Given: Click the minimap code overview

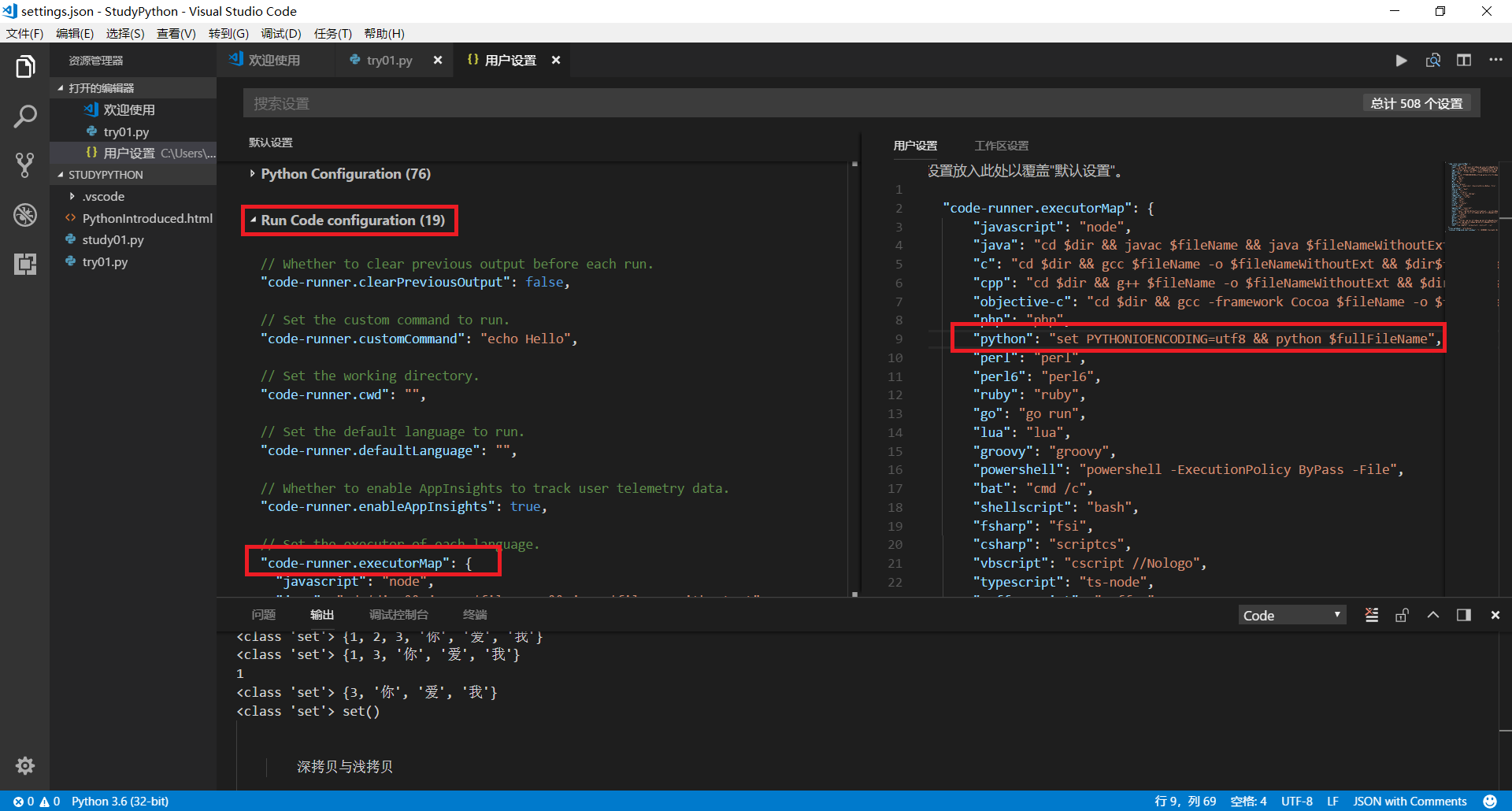Looking at the screenshot, I should [1473, 197].
